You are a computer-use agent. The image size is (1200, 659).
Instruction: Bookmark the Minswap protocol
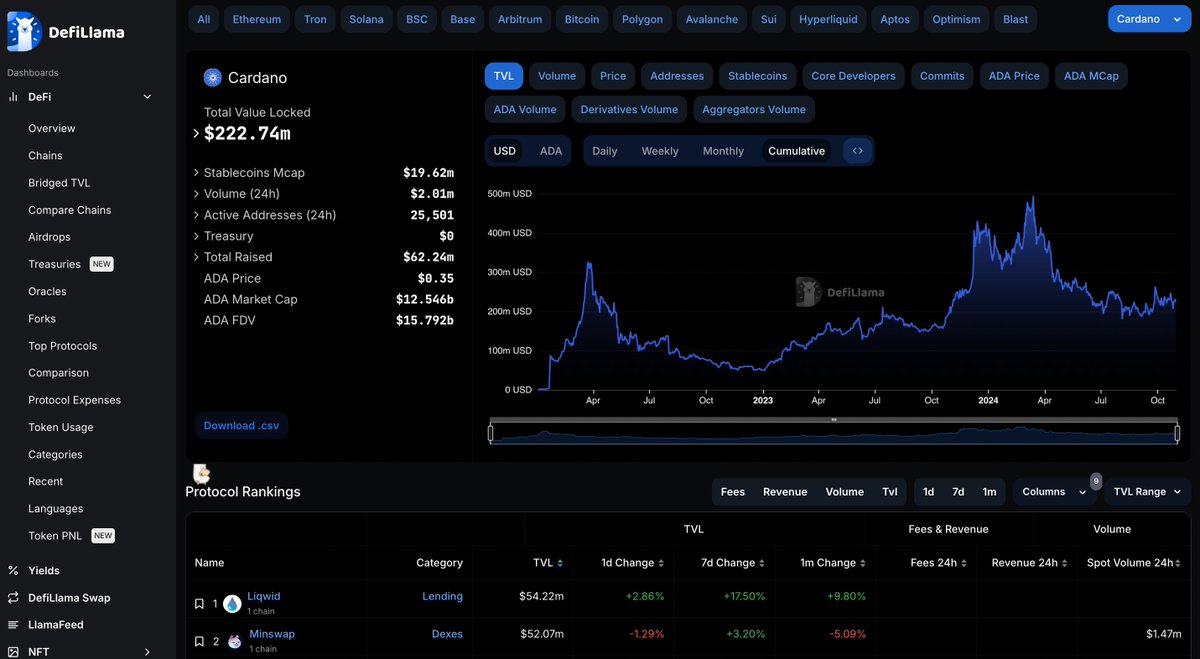(199, 641)
